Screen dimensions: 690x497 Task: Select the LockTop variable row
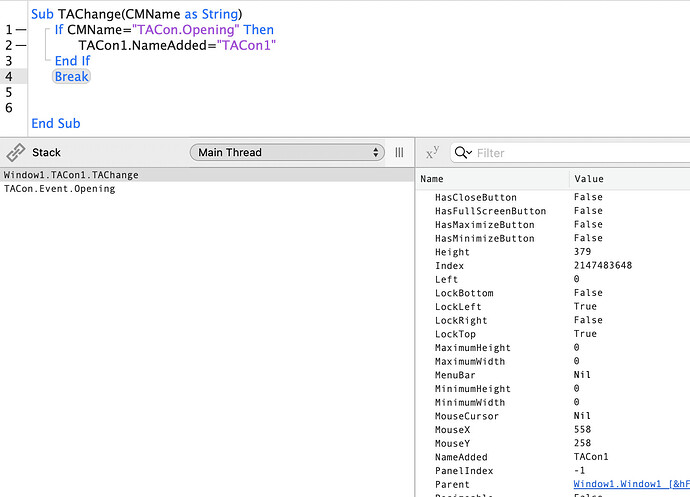click(553, 334)
